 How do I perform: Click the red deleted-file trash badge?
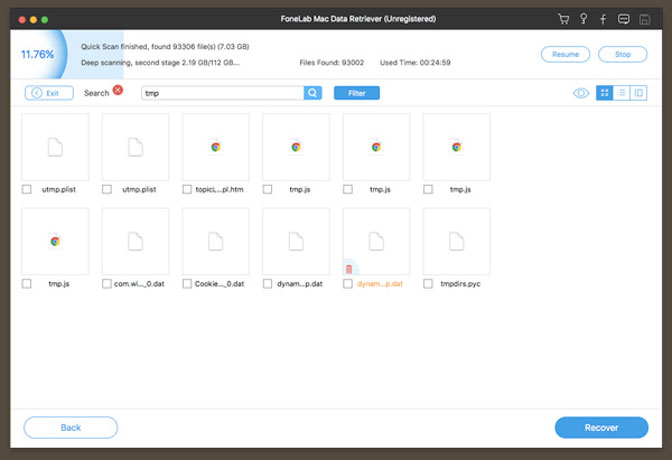tap(349, 269)
